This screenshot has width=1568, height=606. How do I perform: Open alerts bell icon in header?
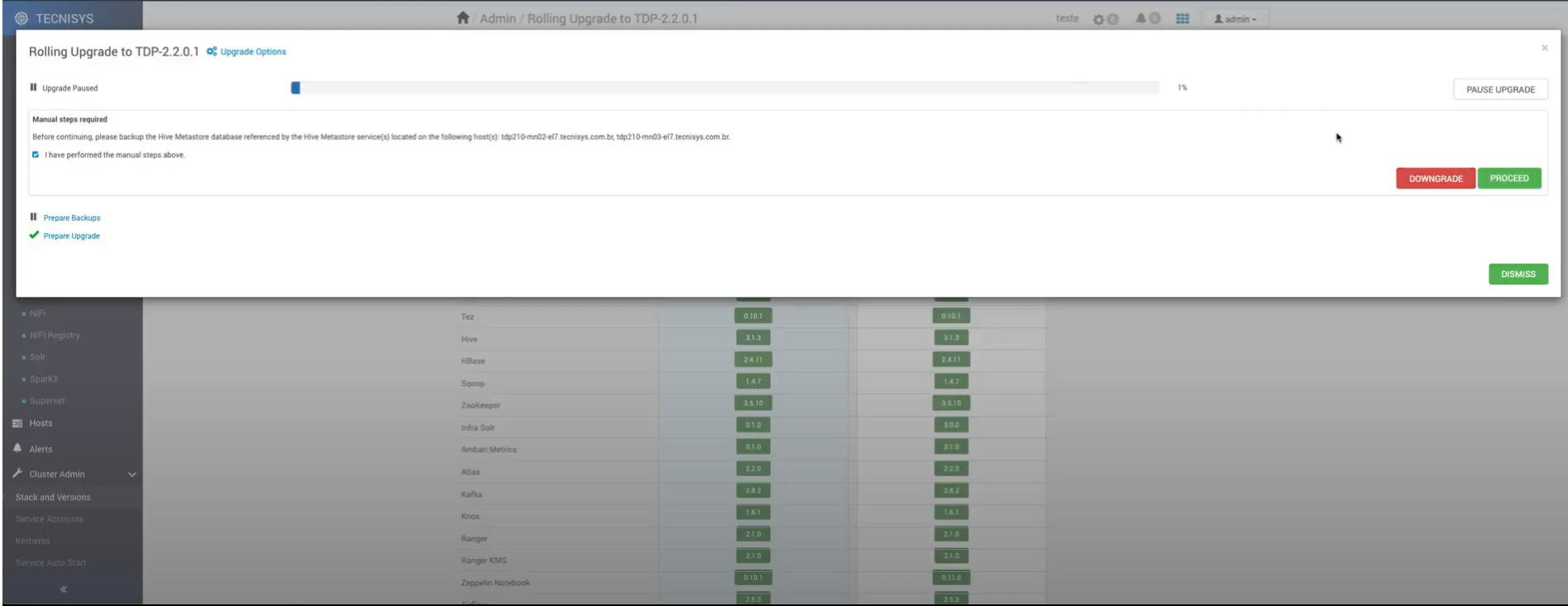click(1141, 18)
